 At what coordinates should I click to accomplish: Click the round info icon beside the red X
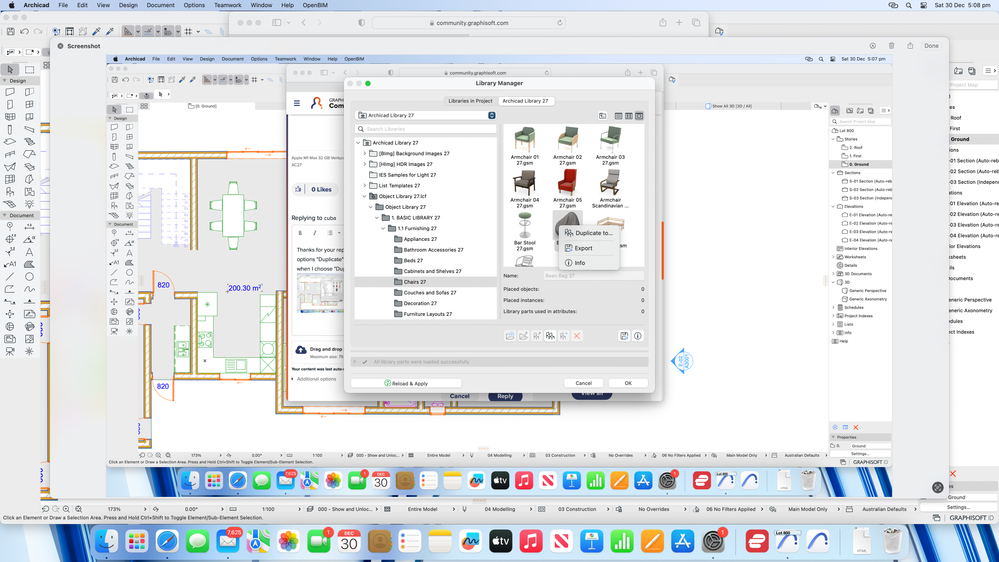coord(638,336)
